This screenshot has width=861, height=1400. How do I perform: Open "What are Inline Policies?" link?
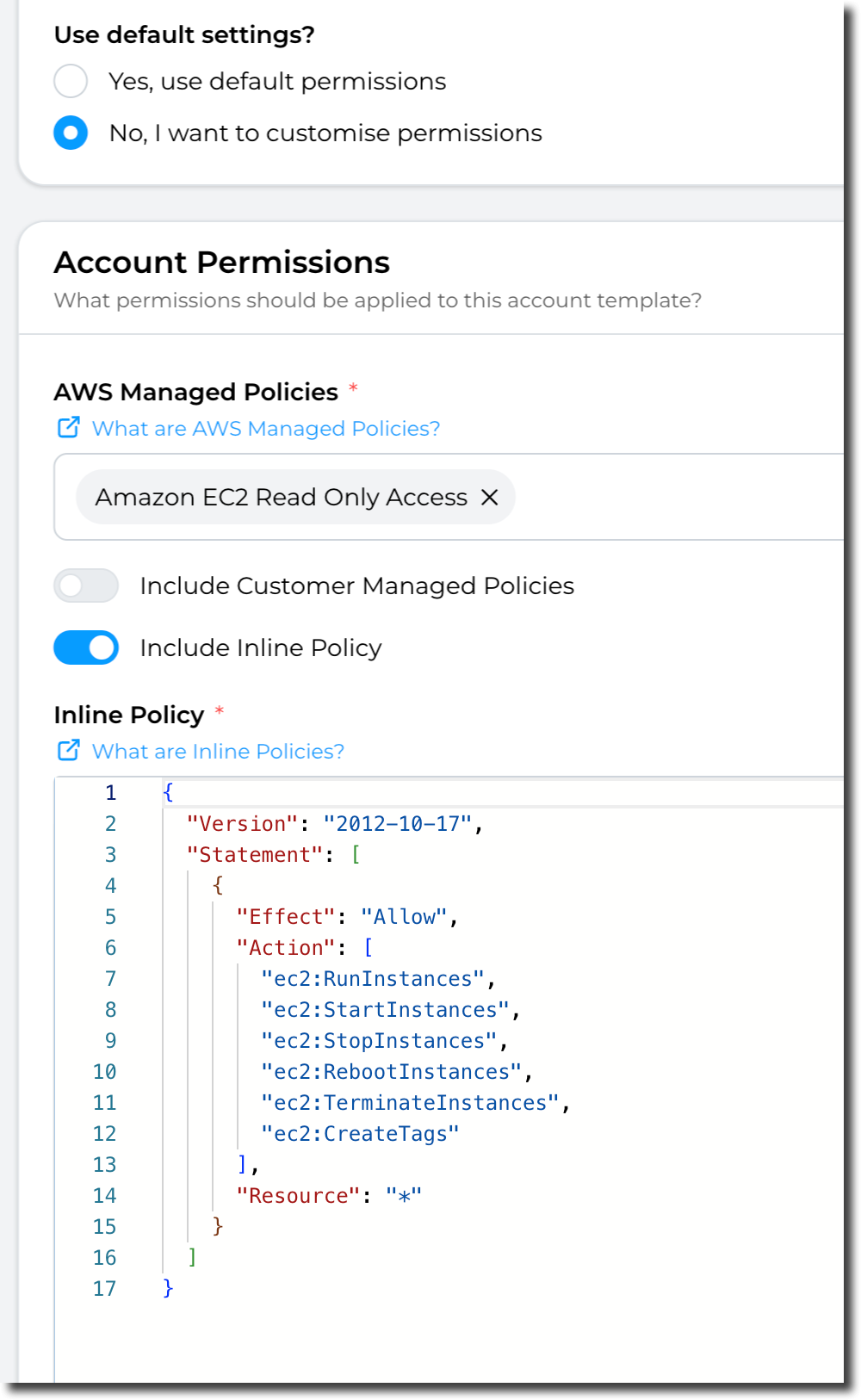click(x=218, y=752)
